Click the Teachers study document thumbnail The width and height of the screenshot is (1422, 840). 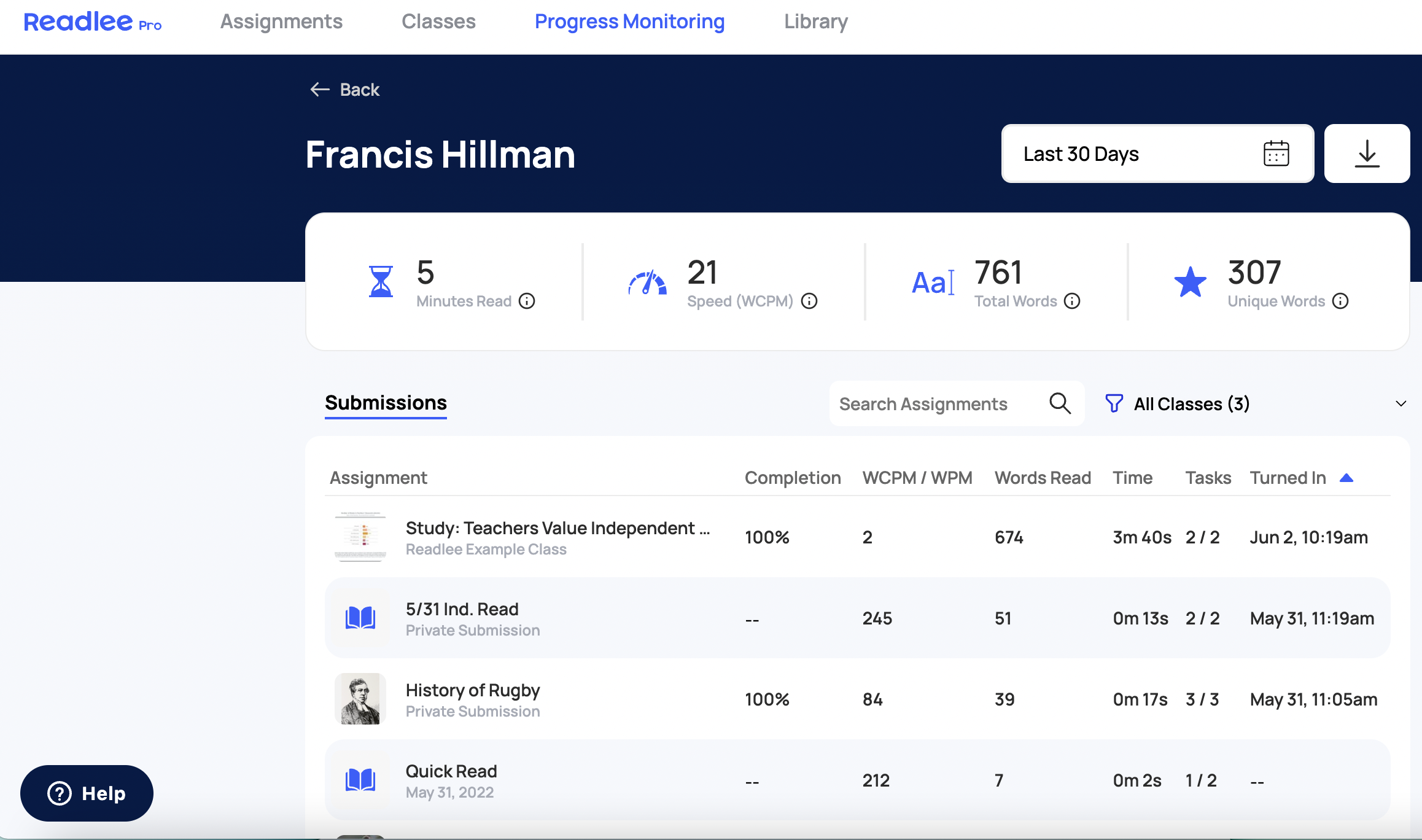click(x=360, y=537)
